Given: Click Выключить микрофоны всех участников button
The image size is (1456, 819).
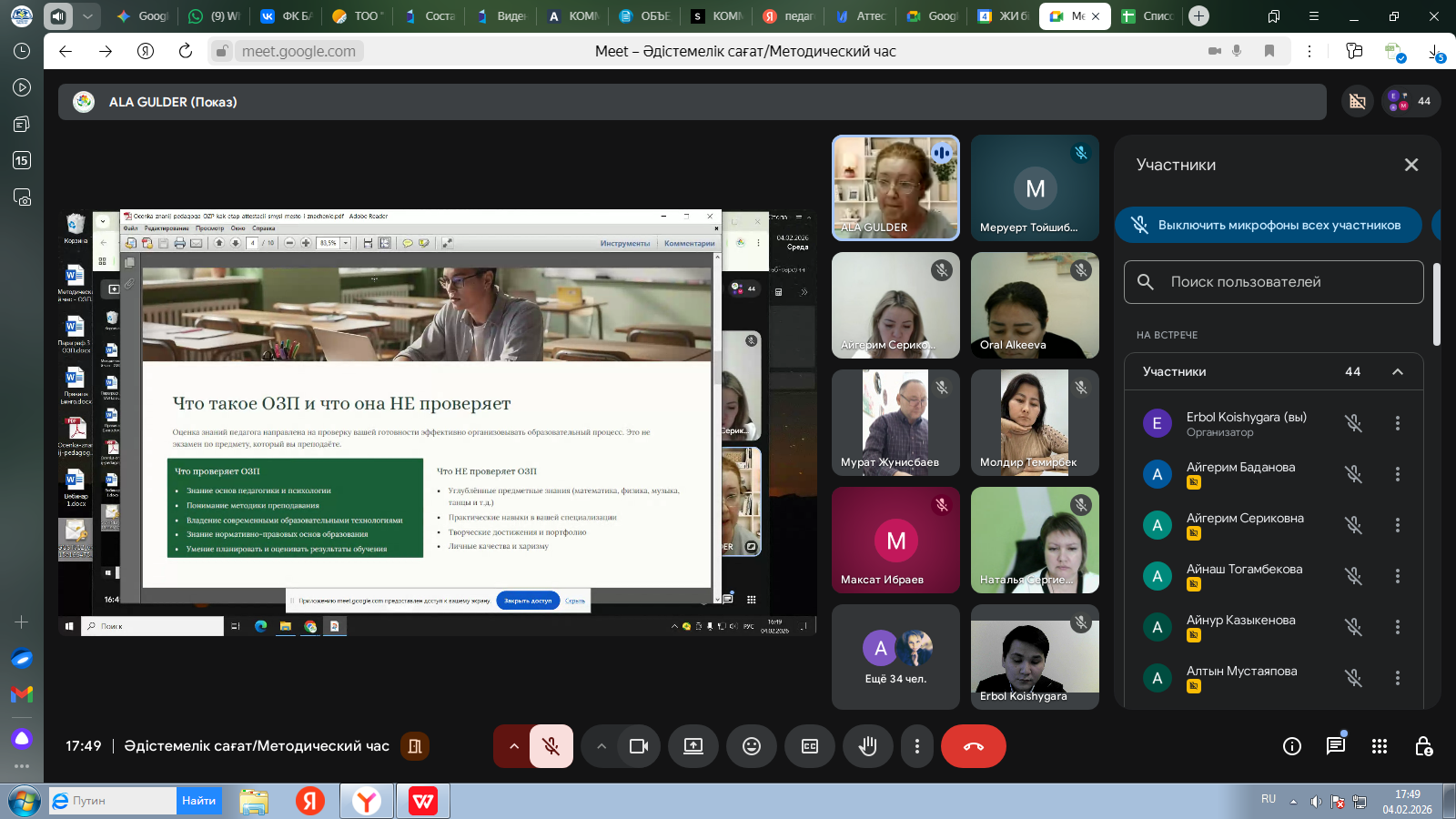Looking at the screenshot, I should point(1269,225).
